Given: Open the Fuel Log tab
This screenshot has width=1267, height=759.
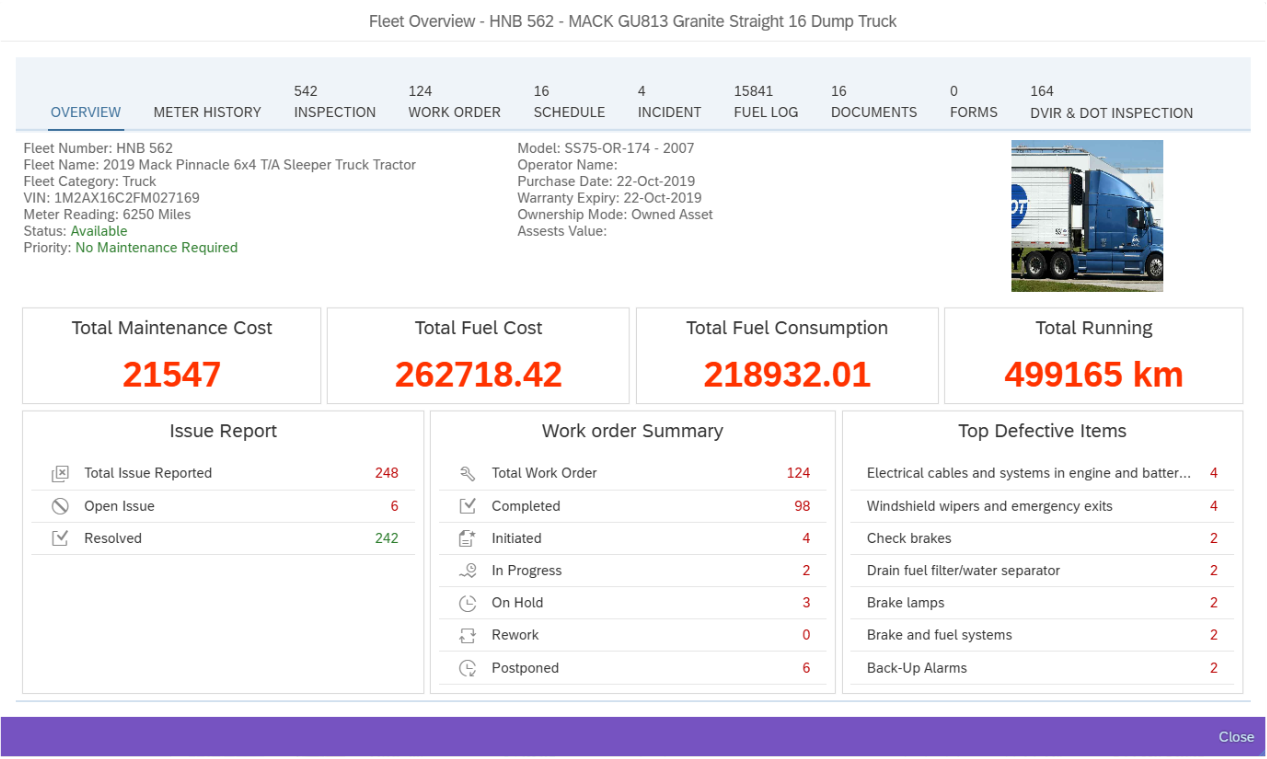Looking at the screenshot, I should pos(766,101).
